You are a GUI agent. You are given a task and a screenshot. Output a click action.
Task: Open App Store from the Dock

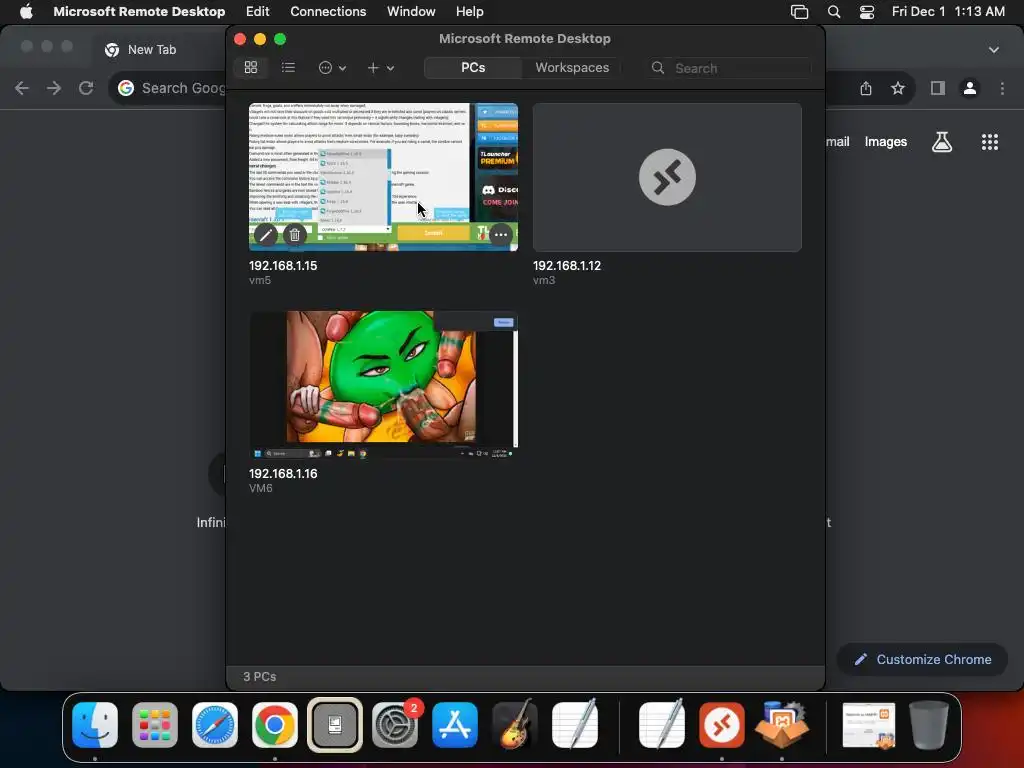455,725
